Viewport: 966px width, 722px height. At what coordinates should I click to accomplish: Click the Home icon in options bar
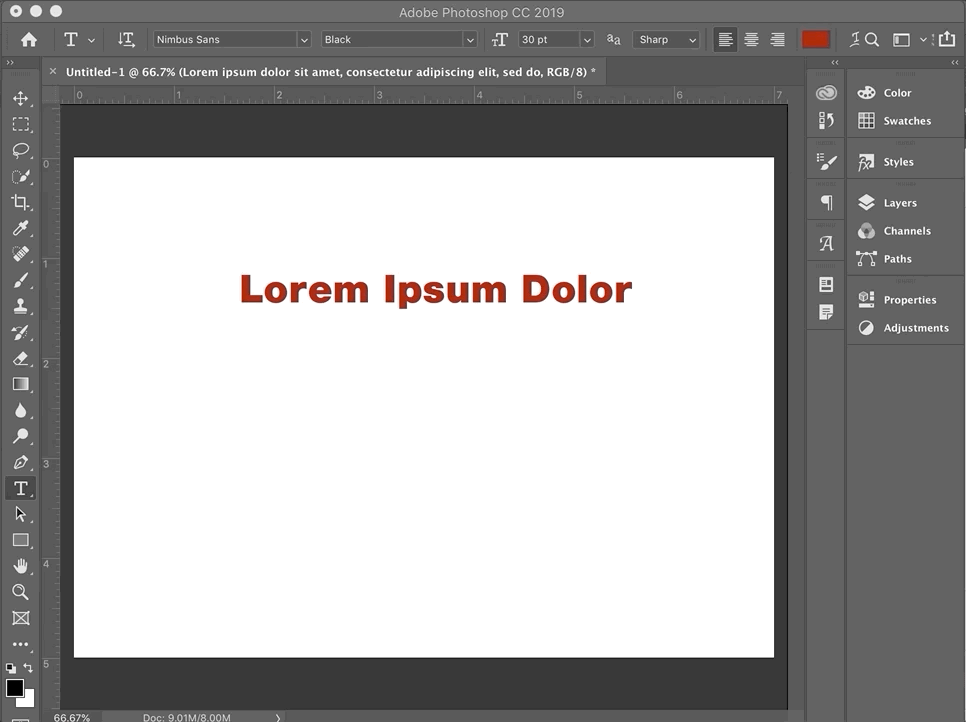[28, 39]
